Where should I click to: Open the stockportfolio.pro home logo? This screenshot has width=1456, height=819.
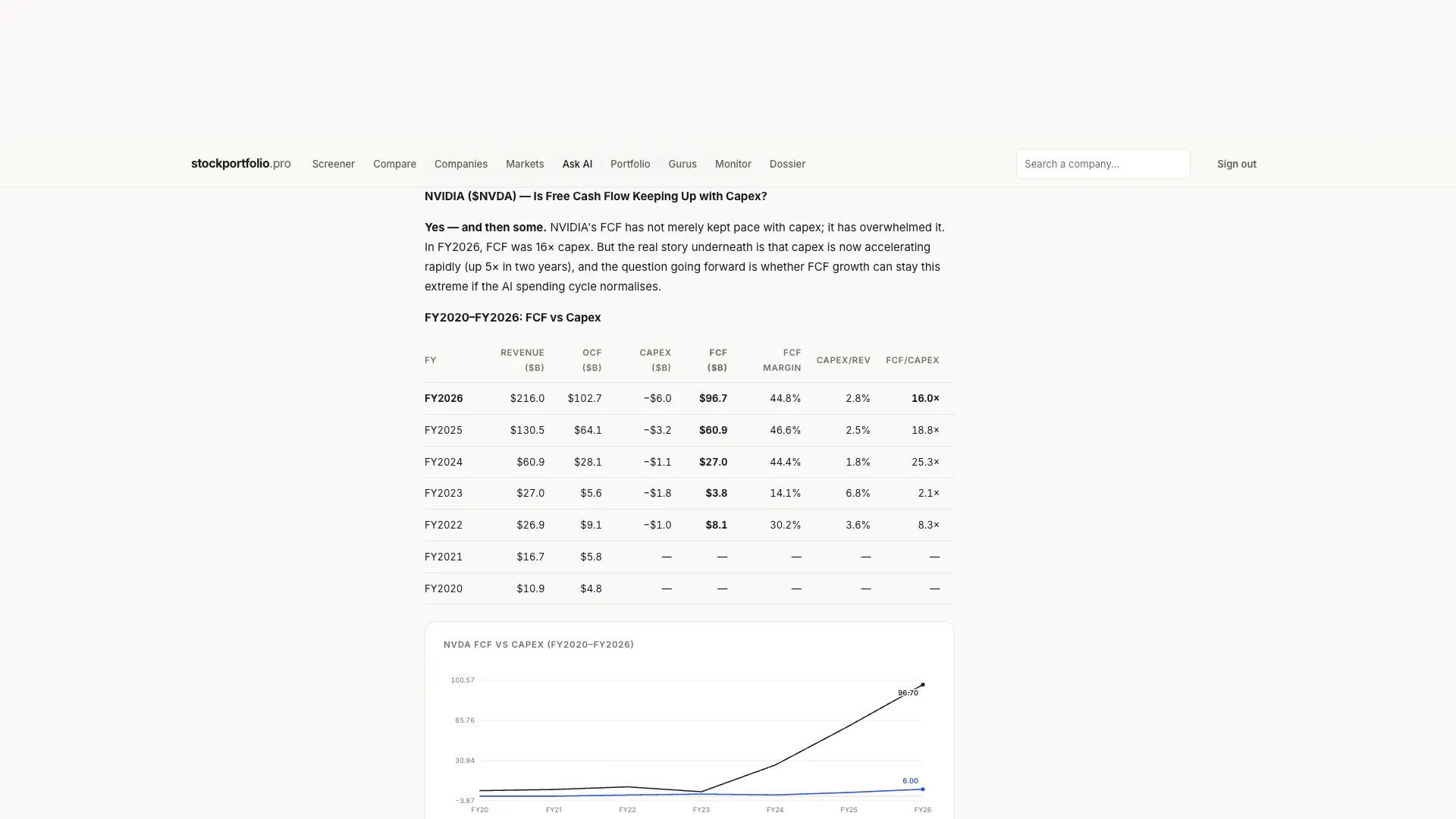(240, 164)
